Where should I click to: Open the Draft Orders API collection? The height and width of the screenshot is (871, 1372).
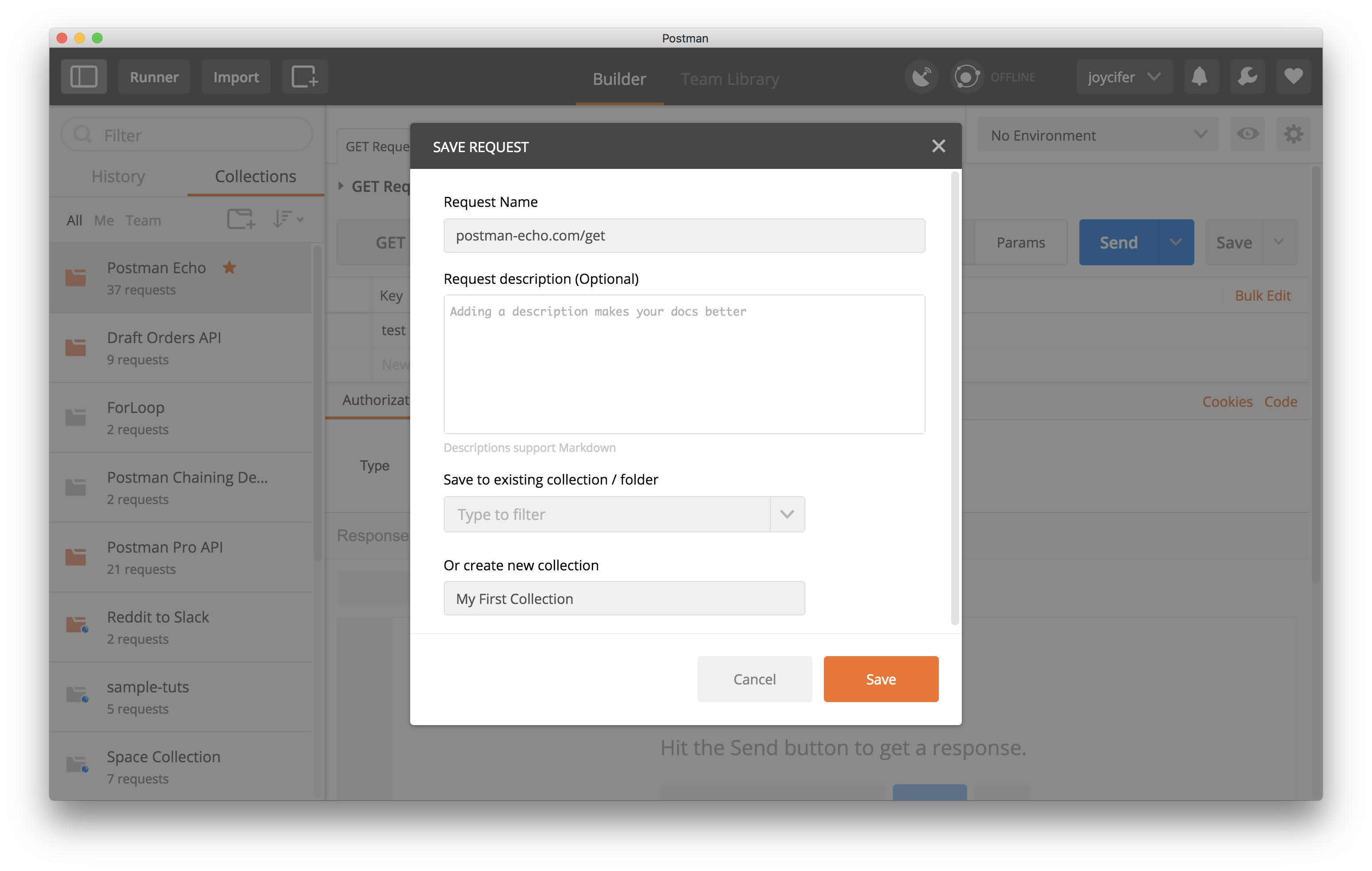click(181, 347)
